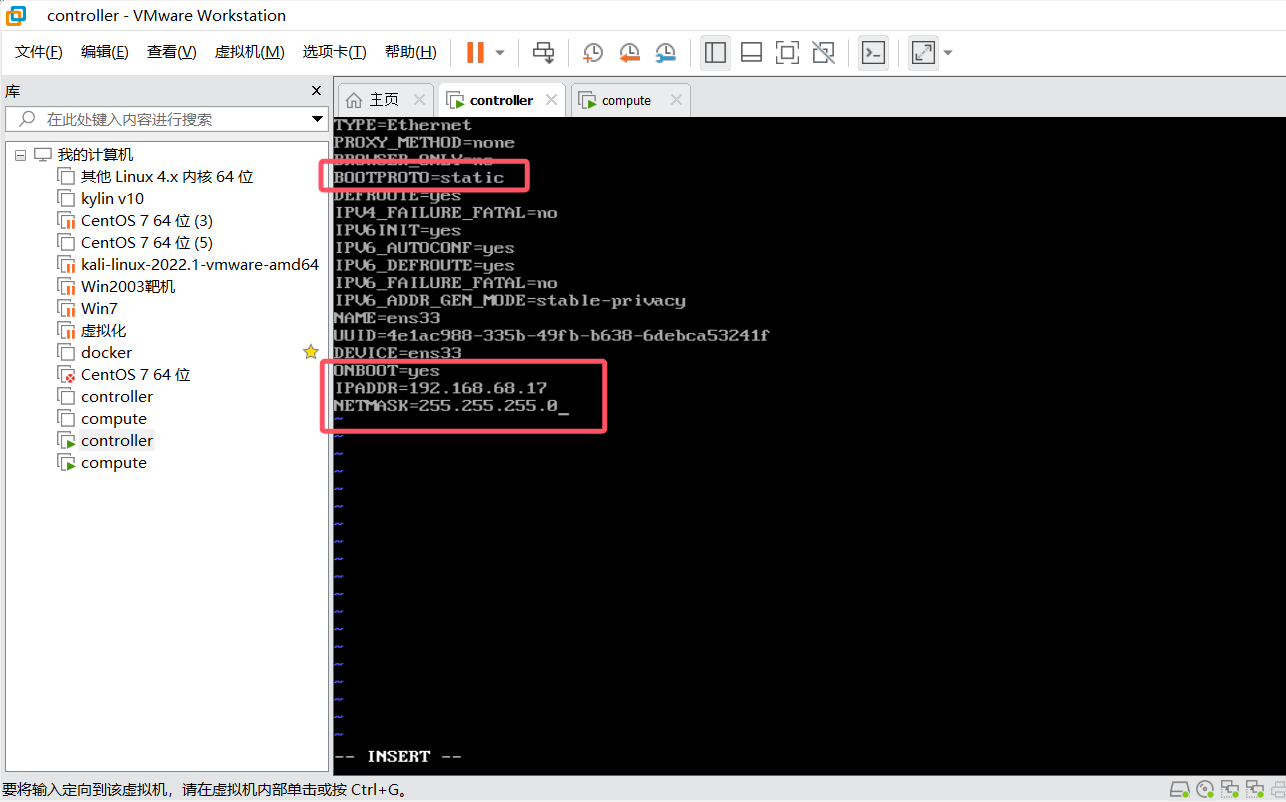Click the hard disk status icon
The height and width of the screenshot is (802, 1286).
pyautogui.click(x=1179, y=790)
